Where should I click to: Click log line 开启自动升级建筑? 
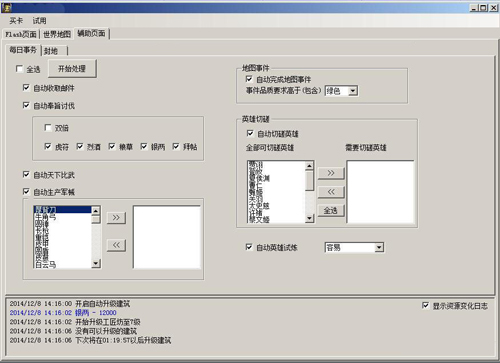(x=70, y=304)
